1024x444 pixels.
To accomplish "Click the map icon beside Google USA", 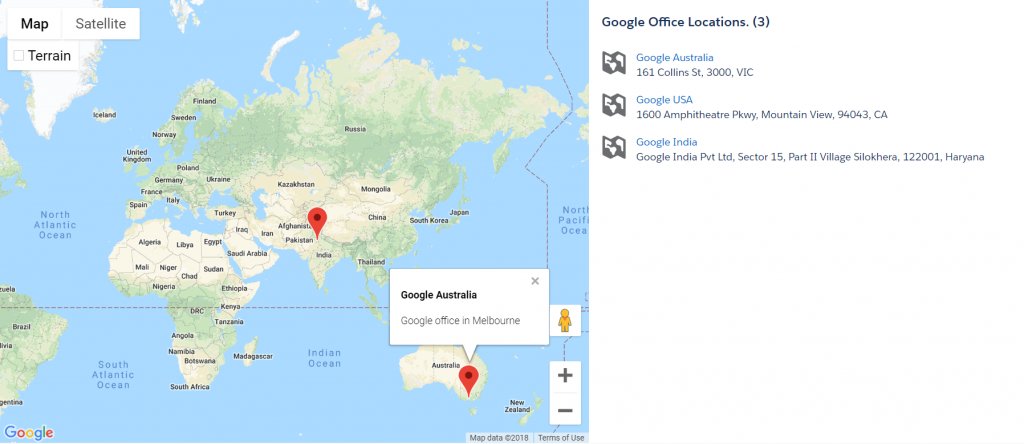I will [x=614, y=105].
